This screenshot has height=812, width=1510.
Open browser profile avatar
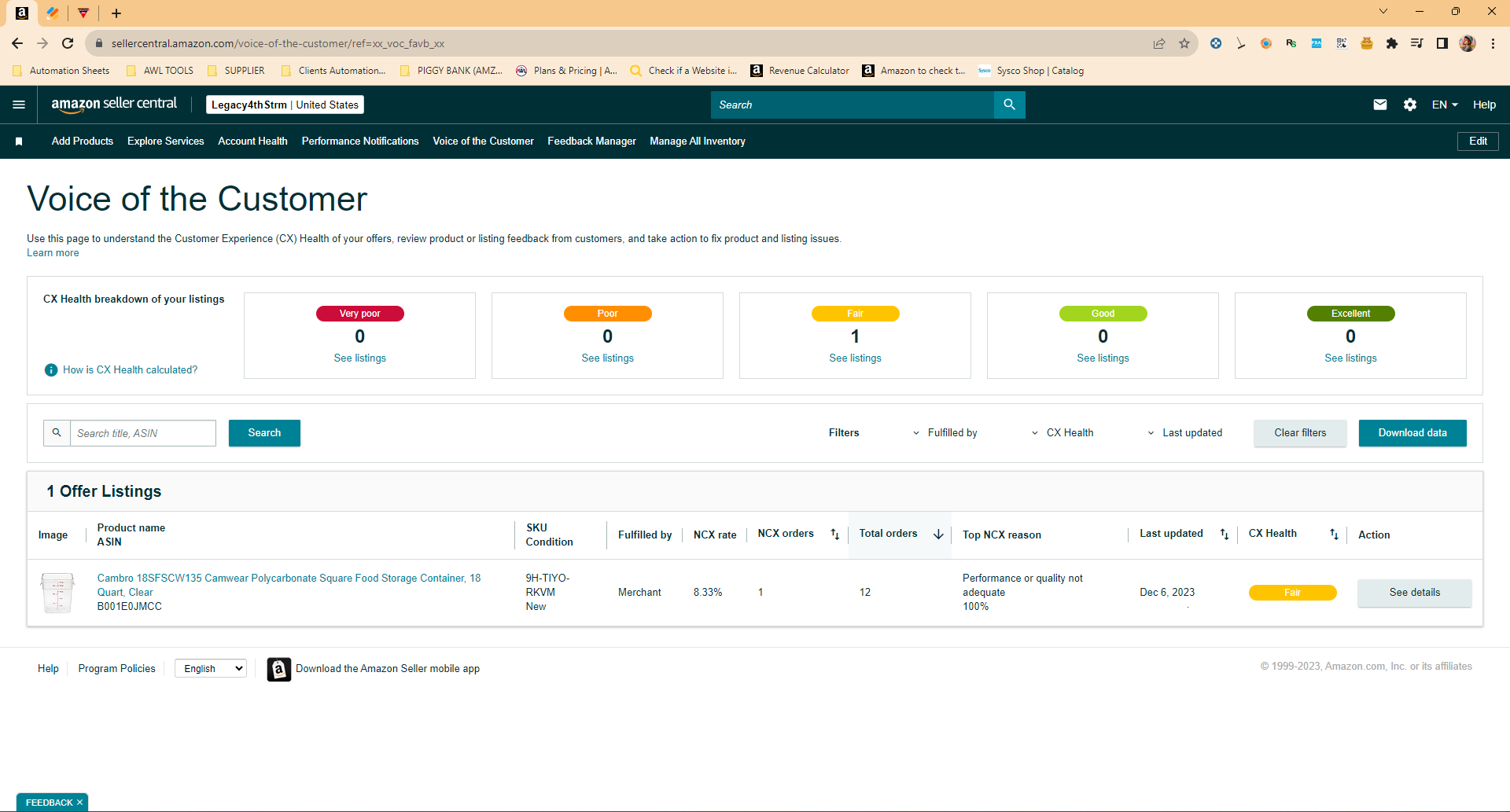point(1468,43)
